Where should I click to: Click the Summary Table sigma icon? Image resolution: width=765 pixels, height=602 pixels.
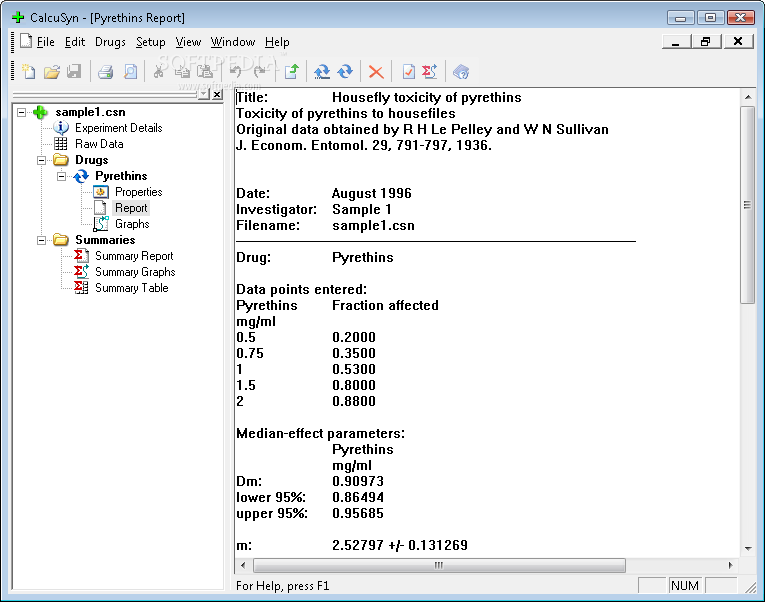coord(81,288)
